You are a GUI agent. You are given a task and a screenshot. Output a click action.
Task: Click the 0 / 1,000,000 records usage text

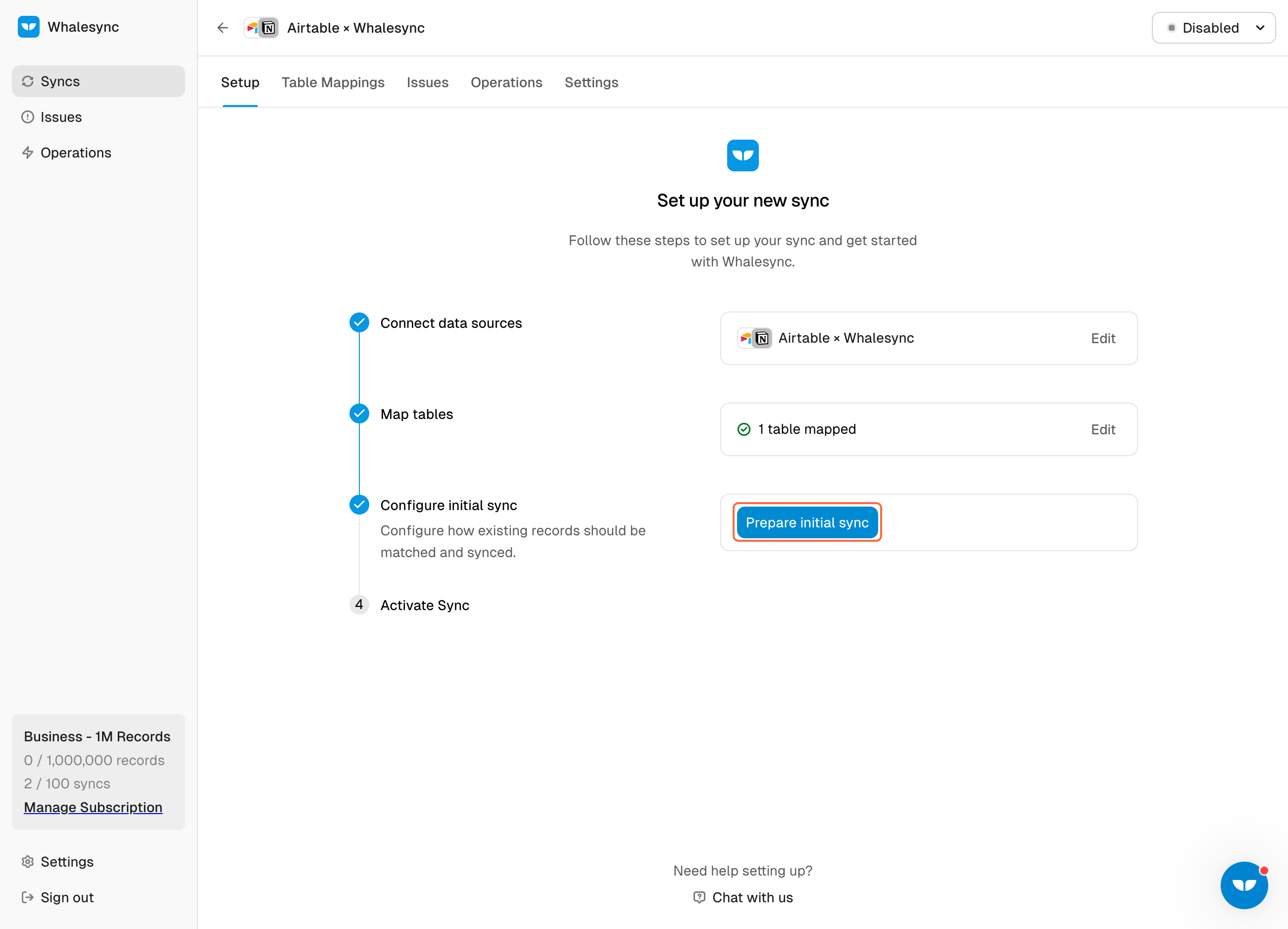94,760
